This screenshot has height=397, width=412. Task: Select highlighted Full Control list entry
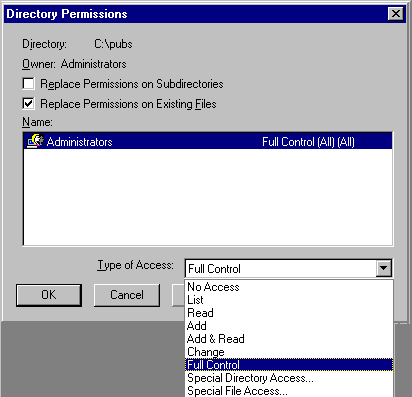(x=289, y=365)
